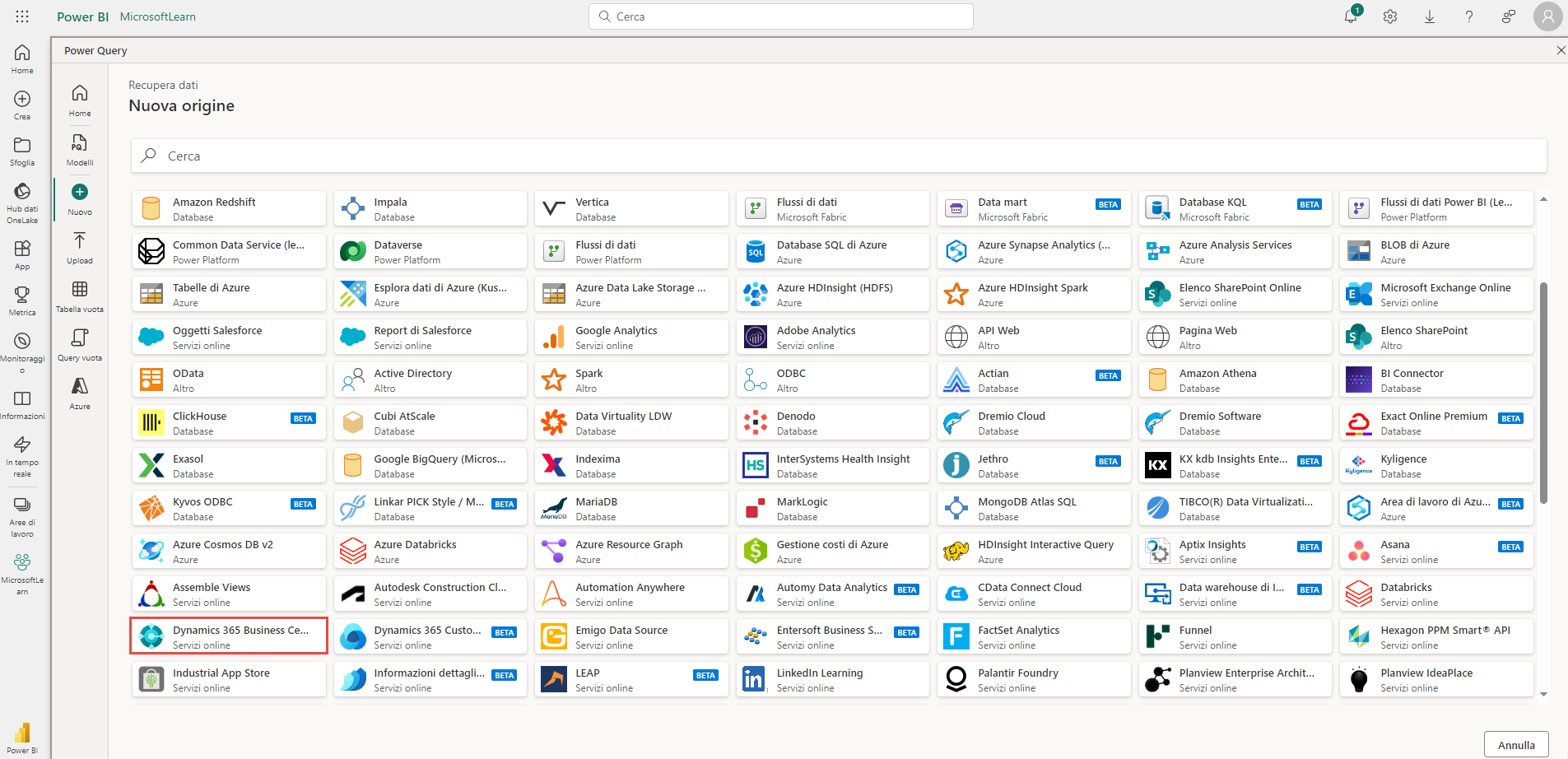Viewport: 1568px width, 759px height.
Task: Click scroll down arrow of connector list
Action: (x=1543, y=695)
